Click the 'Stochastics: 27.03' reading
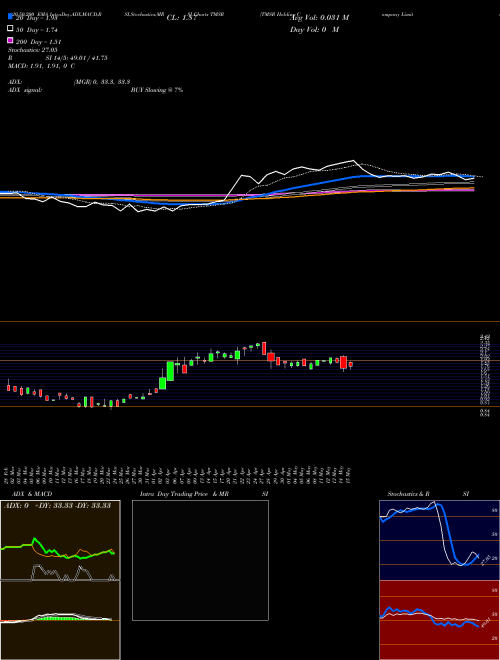The image size is (500, 660). point(32,50)
